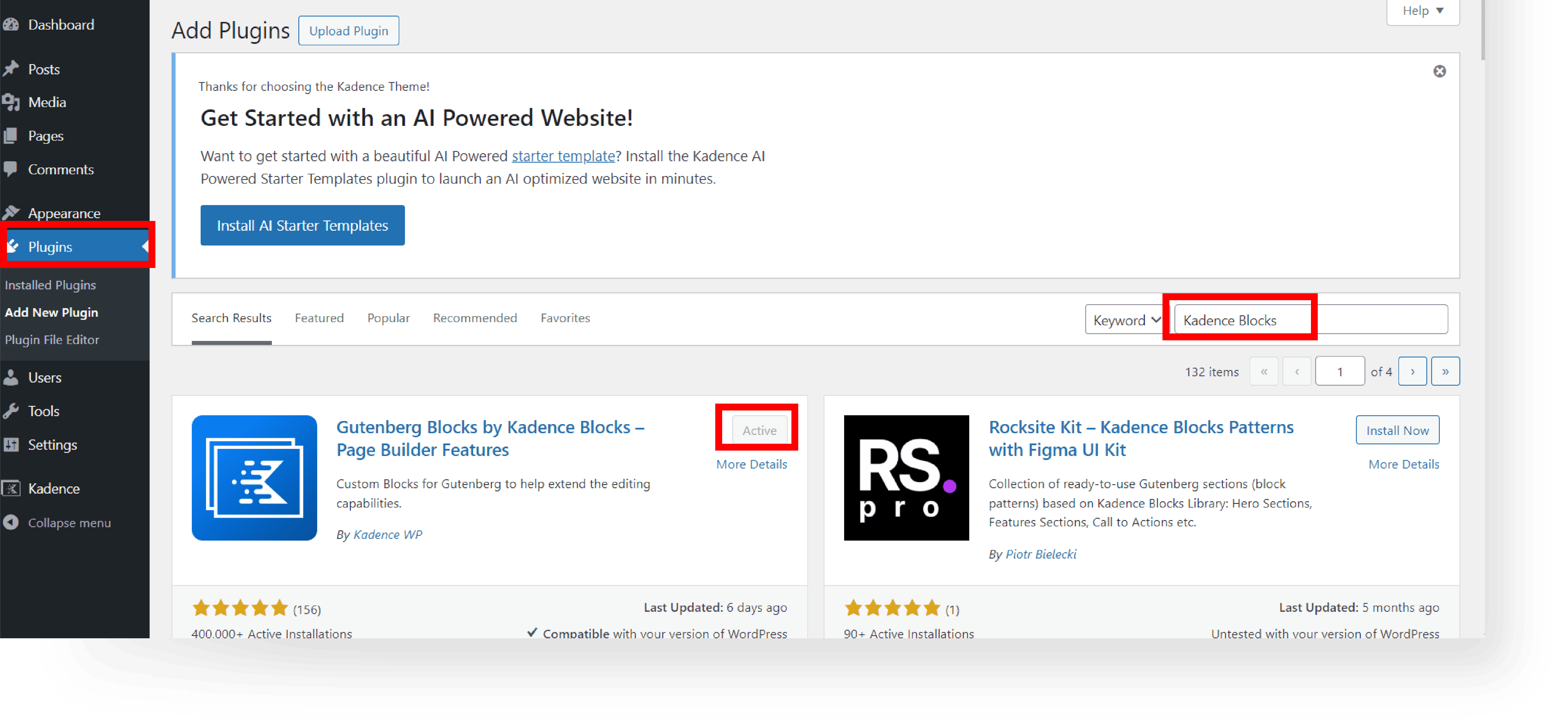The height and width of the screenshot is (728, 1568).
Task: Click the starter template link
Action: coord(563,156)
